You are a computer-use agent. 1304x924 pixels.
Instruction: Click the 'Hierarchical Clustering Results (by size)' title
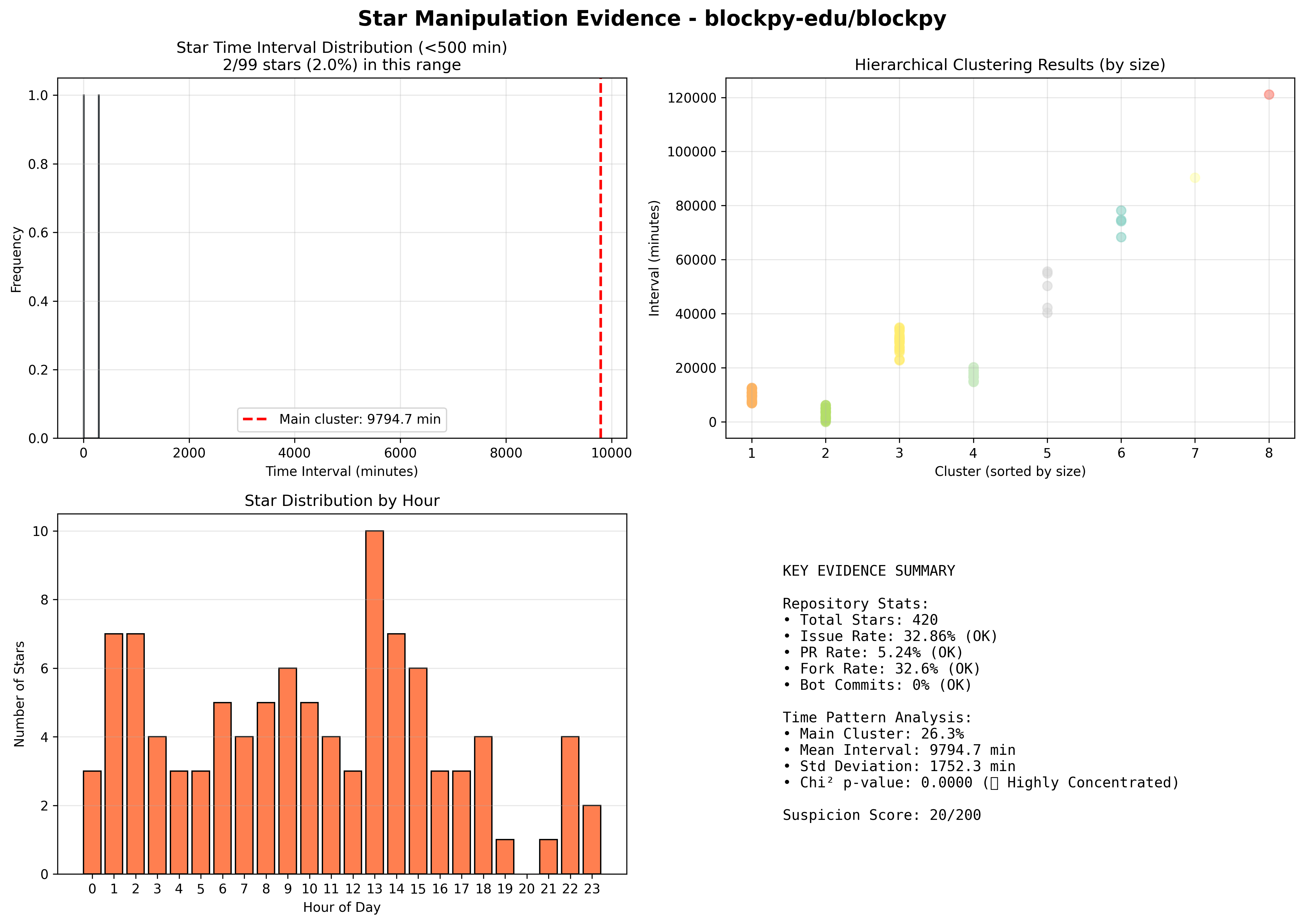[1010, 65]
